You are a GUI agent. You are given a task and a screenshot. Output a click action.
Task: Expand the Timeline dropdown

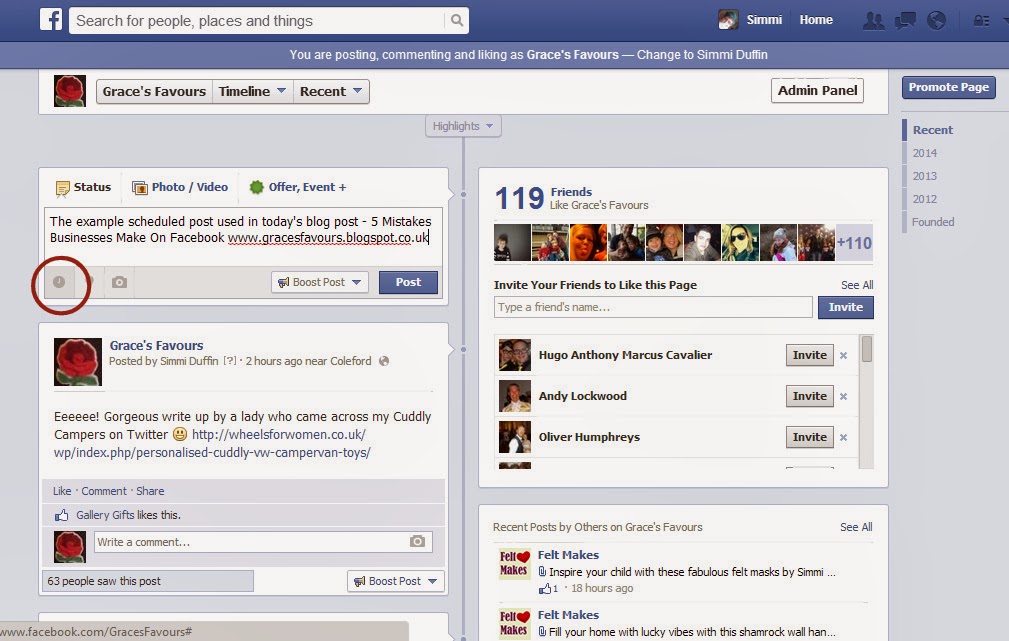pos(252,91)
